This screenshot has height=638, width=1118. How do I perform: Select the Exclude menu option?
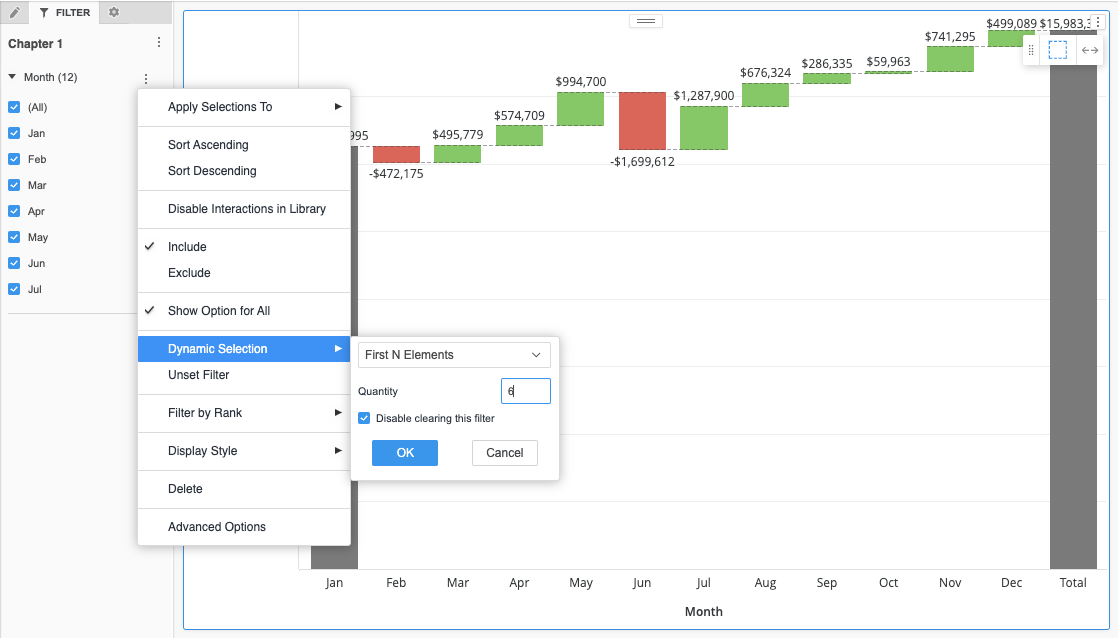pyautogui.click(x=189, y=273)
